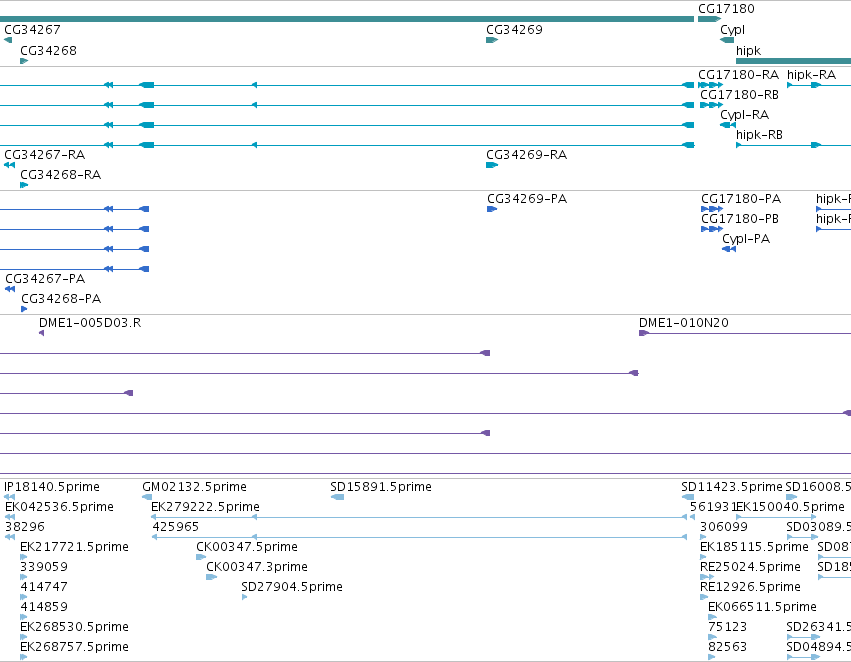Select the 414859 EST label

tap(44, 607)
